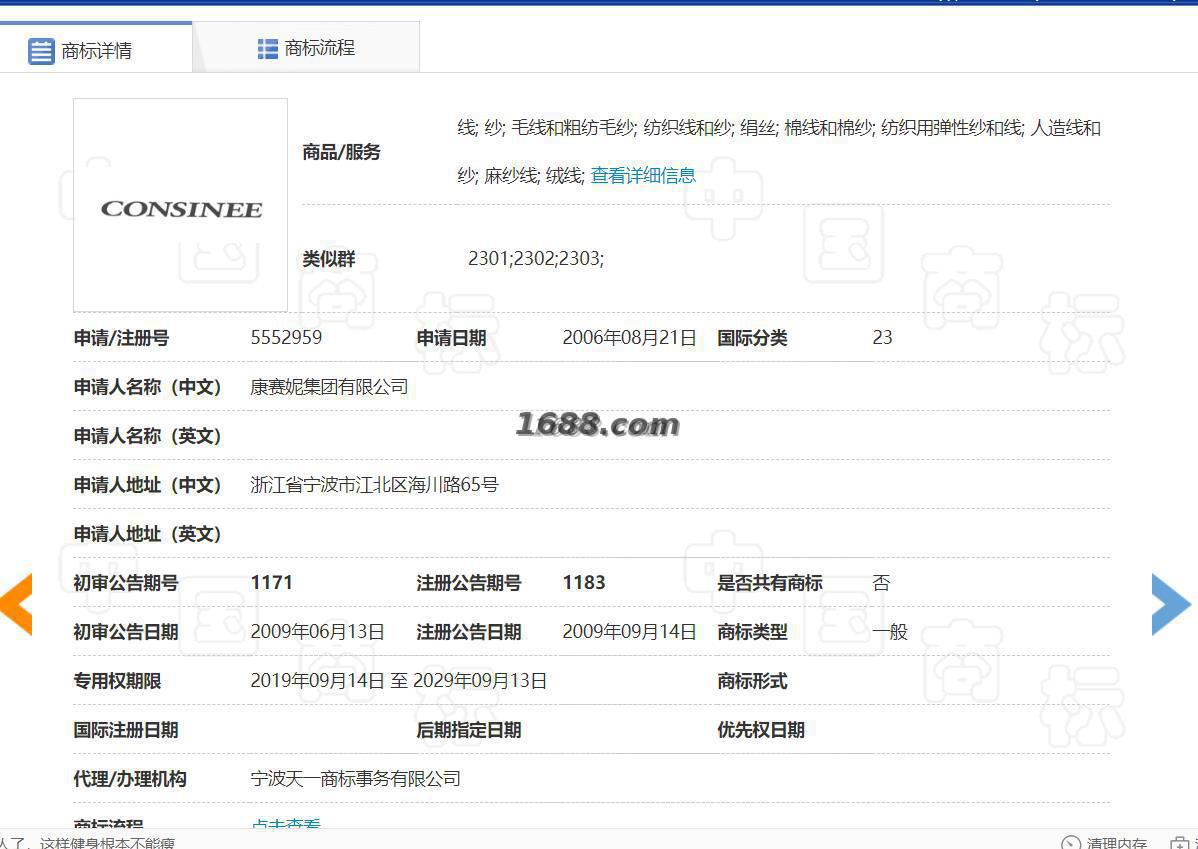Screen dimensions: 1198x849
Task: Select preliminary announcement issue 1171
Action: click(x=272, y=582)
